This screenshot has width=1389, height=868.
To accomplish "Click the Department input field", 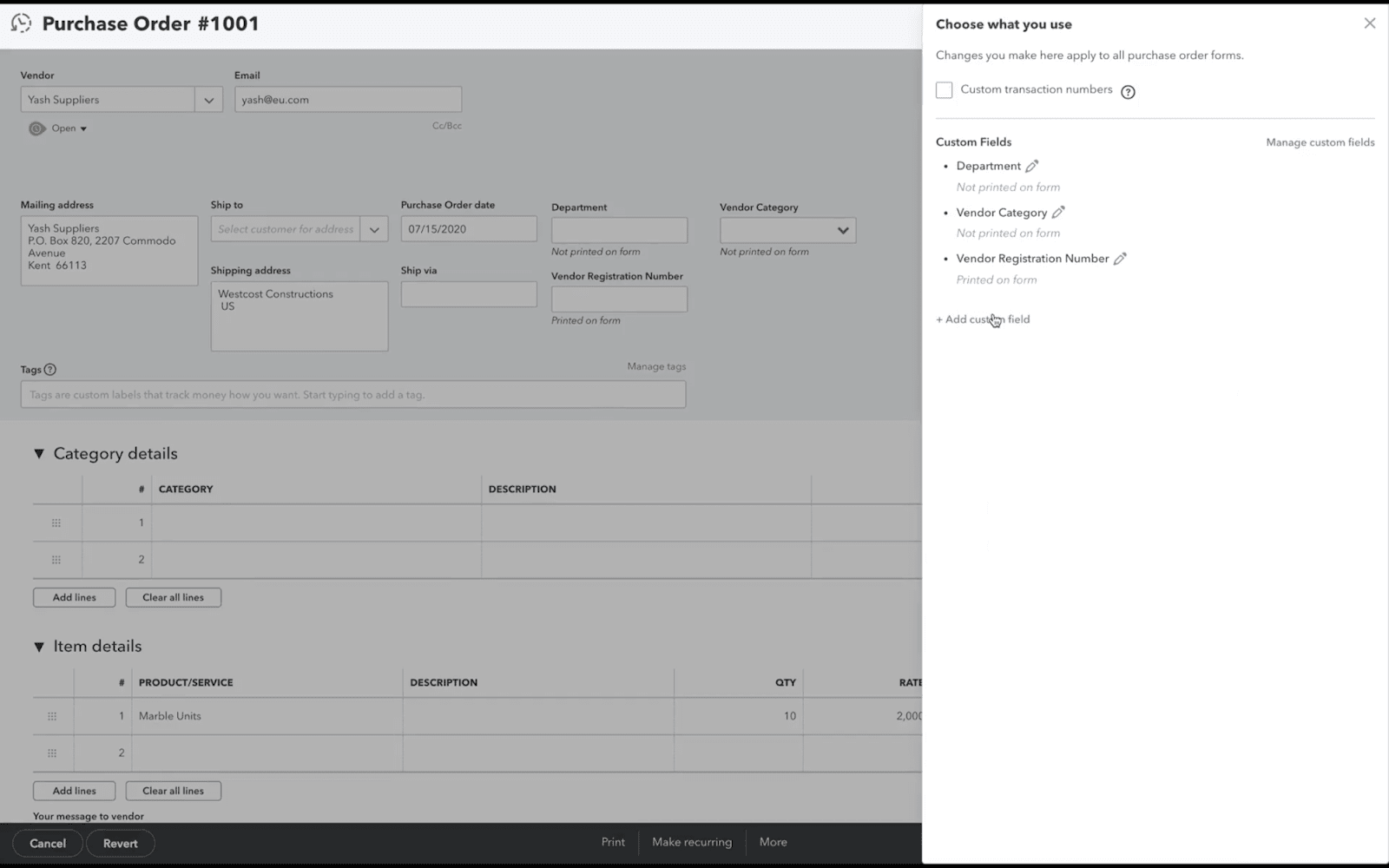I will pos(620,230).
